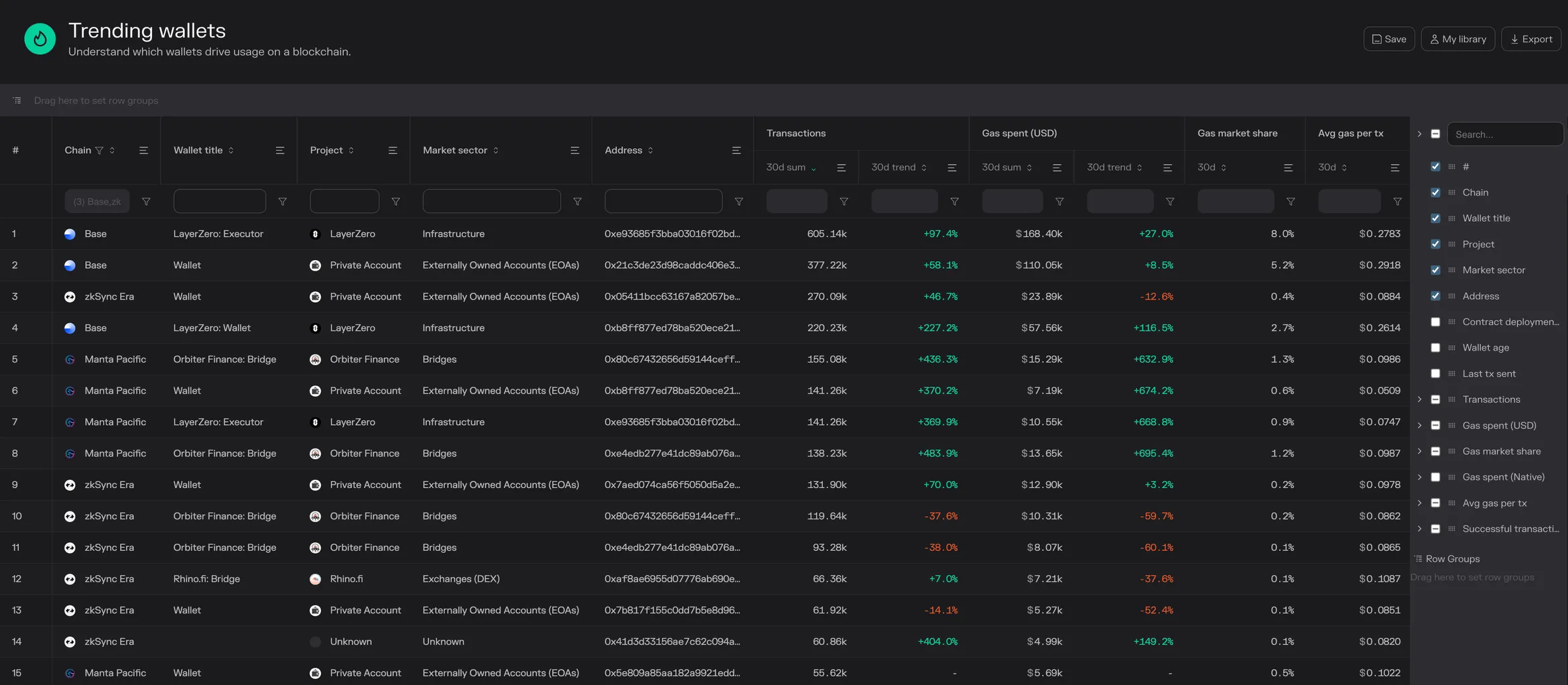Screen dimensions: 1568x685
Task: Click filter icon beside Address filter box
Action: point(739,202)
